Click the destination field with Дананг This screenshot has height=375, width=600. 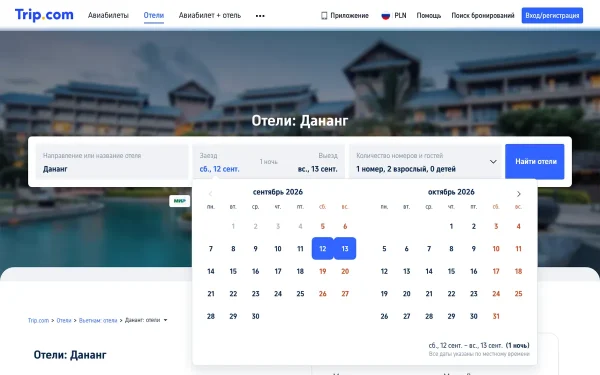(112, 162)
